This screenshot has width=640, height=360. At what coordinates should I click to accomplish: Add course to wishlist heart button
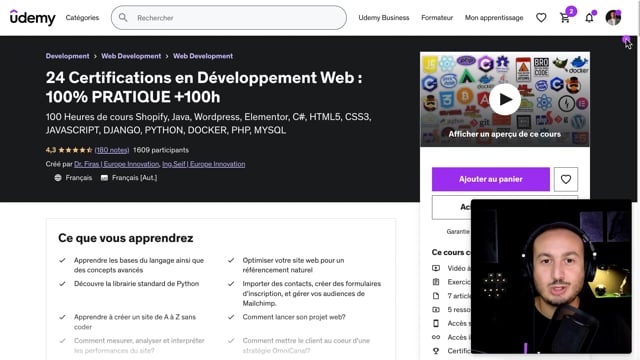(566, 179)
